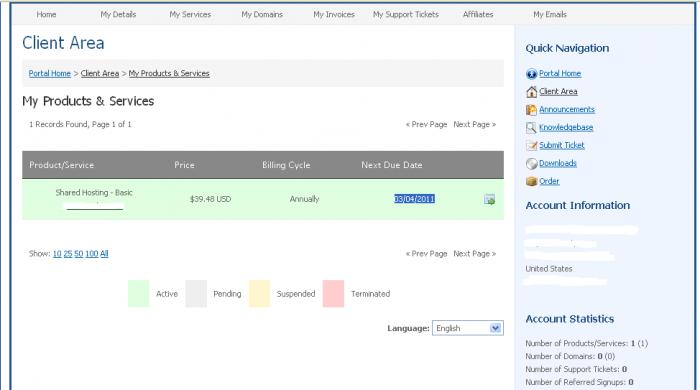Click red Terminated legend swatch
The height and width of the screenshot is (390, 700).
(333, 294)
